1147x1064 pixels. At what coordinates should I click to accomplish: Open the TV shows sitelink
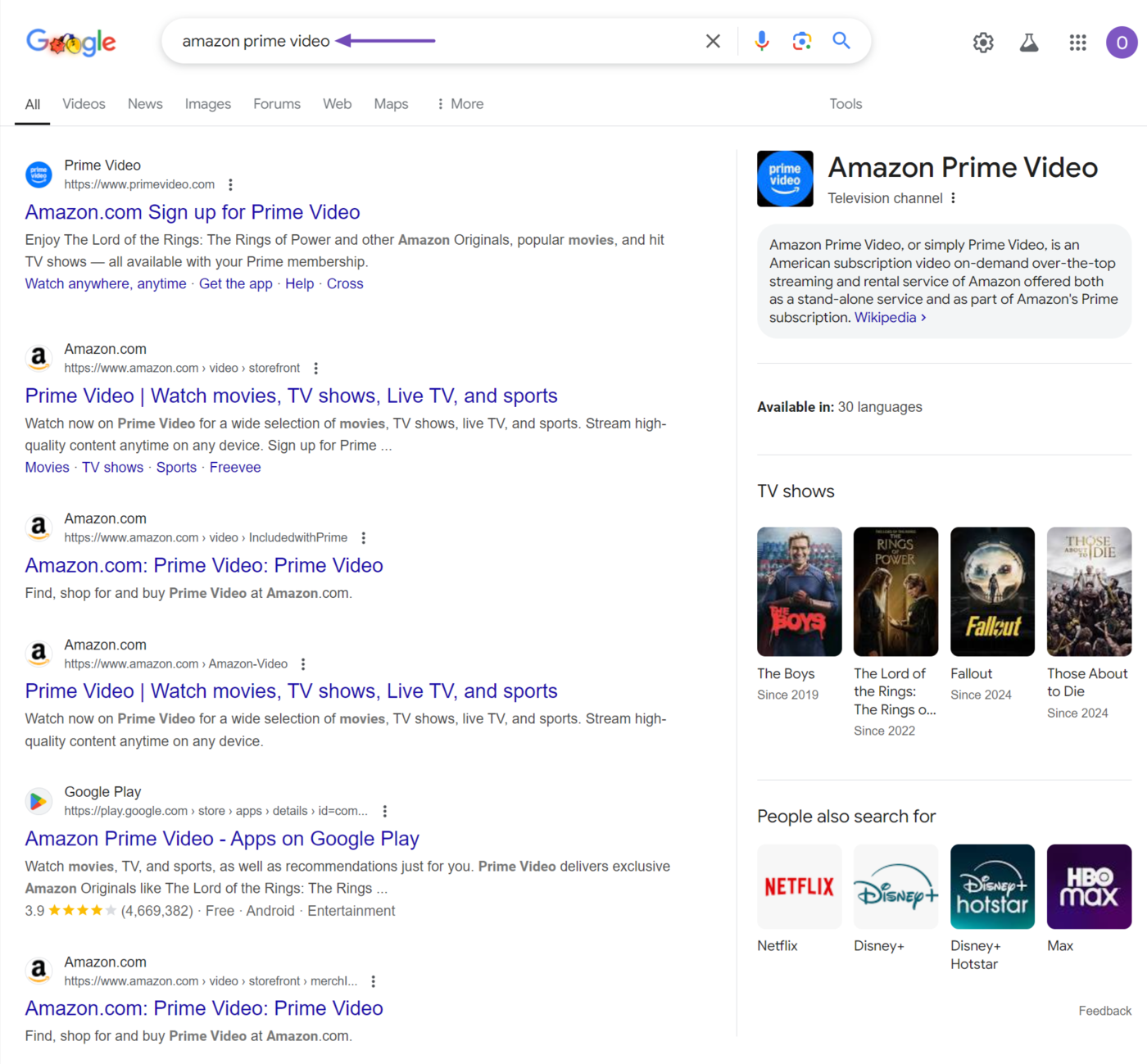[112, 467]
